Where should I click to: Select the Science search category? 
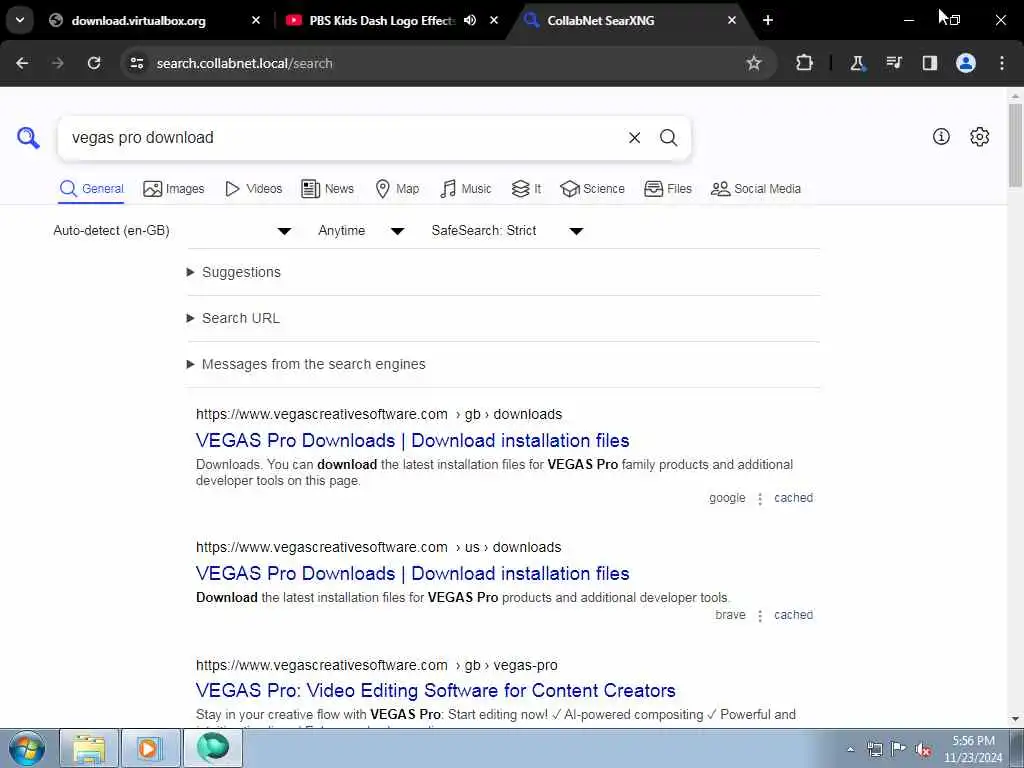tap(592, 189)
